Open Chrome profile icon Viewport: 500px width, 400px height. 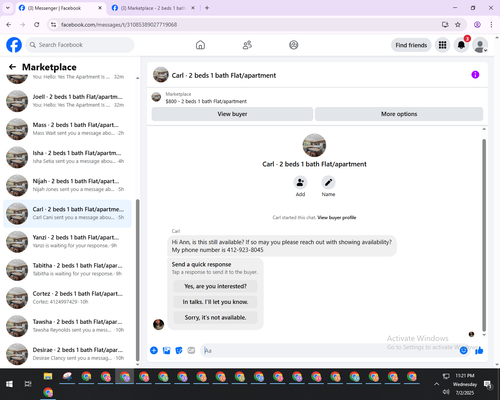tap(477, 25)
